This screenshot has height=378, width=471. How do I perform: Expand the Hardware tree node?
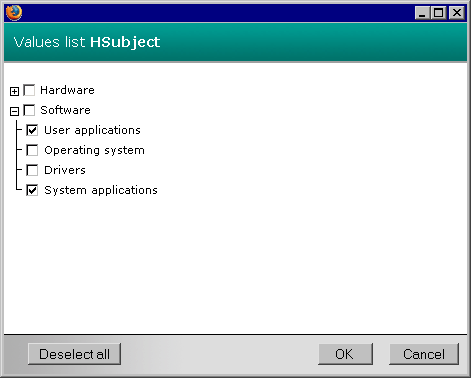point(14,91)
